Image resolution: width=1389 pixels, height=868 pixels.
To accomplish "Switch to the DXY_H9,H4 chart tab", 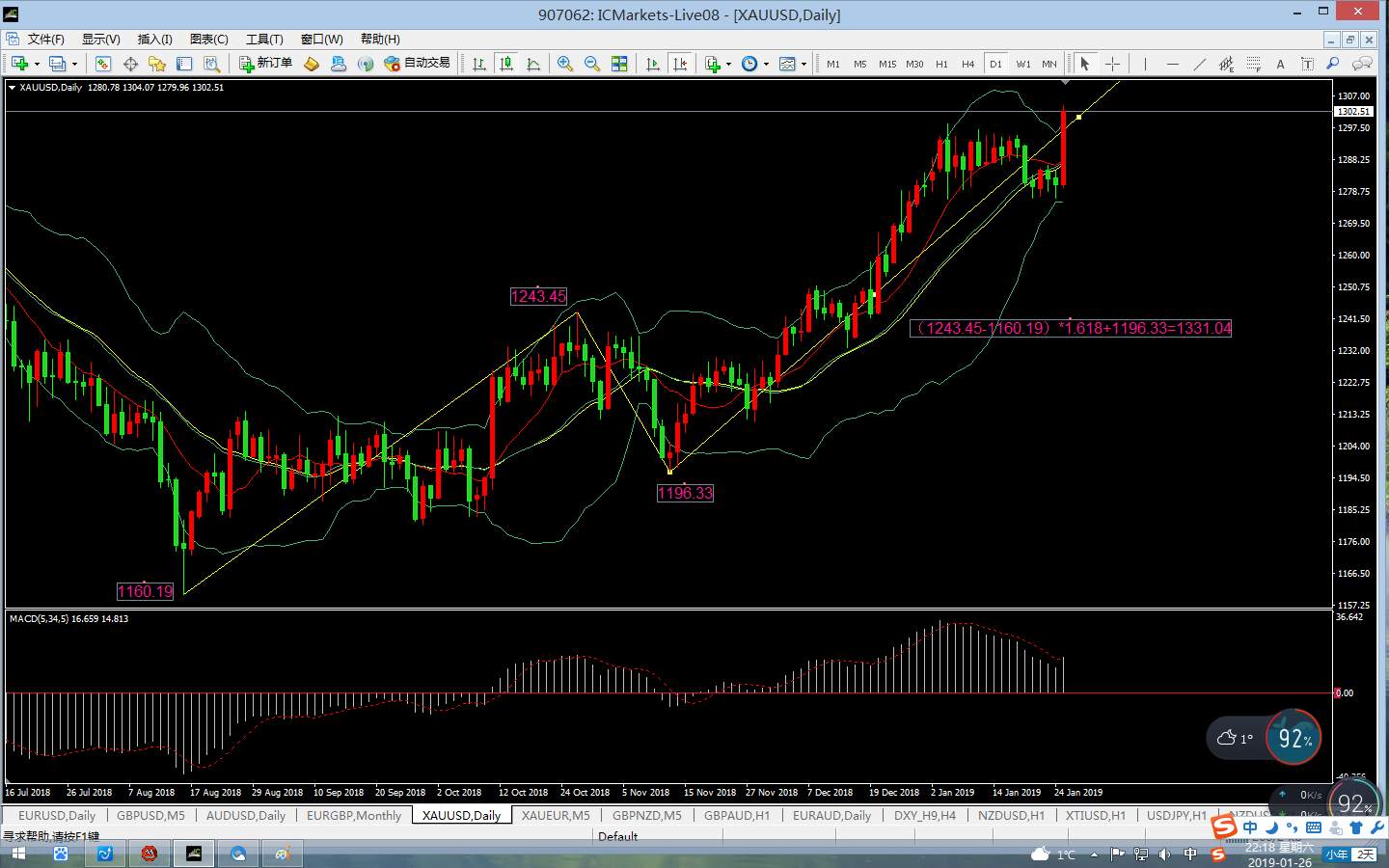I will pyautogui.click(x=925, y=815).
